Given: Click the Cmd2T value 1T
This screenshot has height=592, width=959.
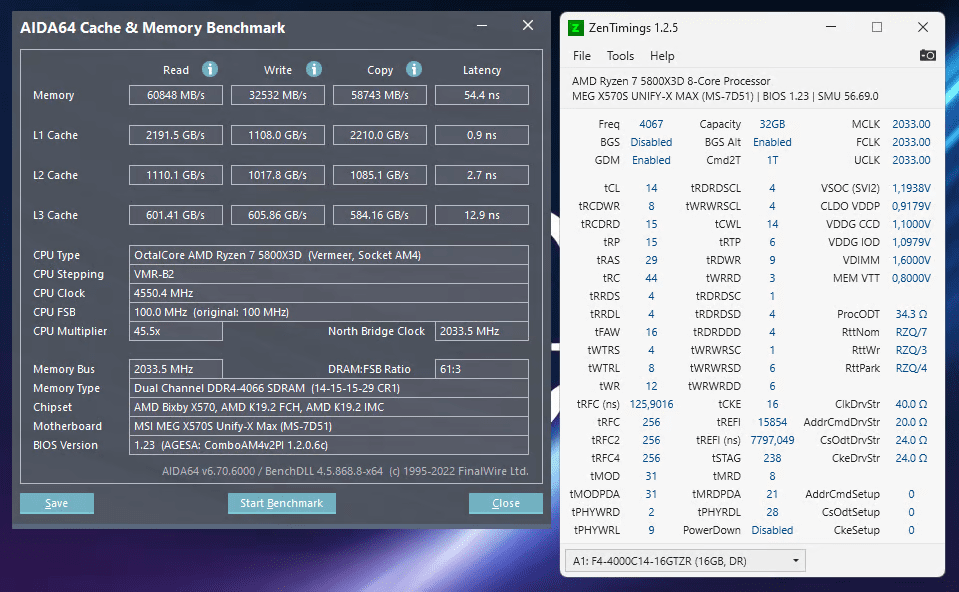Looking at the screenshot, I should pos(772,160).
